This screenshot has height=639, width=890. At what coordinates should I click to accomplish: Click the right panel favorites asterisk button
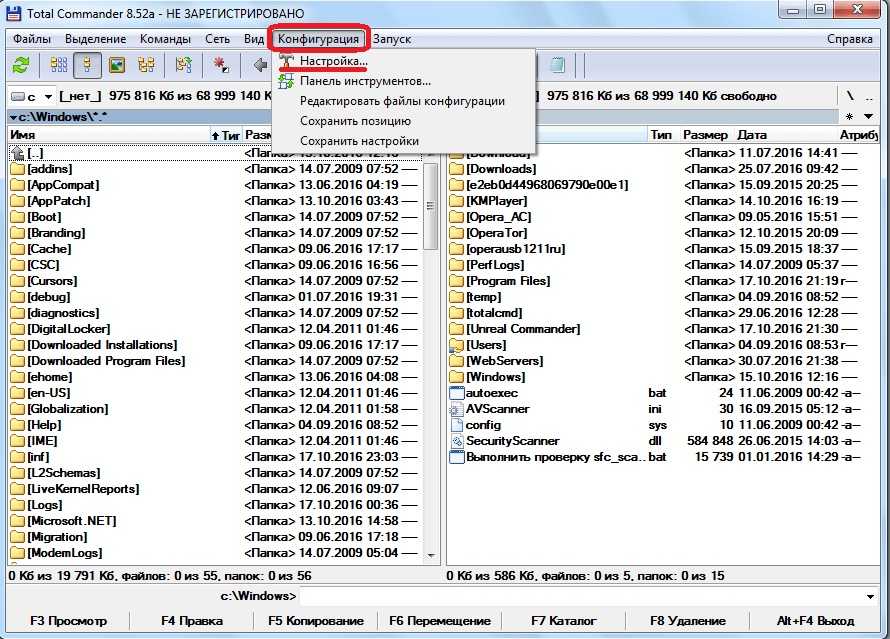pyautogui.click(x=850, y=116)
